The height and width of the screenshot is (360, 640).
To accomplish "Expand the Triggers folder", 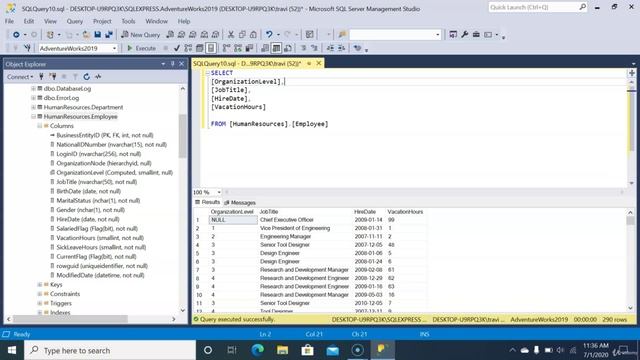I will (40, 303).
